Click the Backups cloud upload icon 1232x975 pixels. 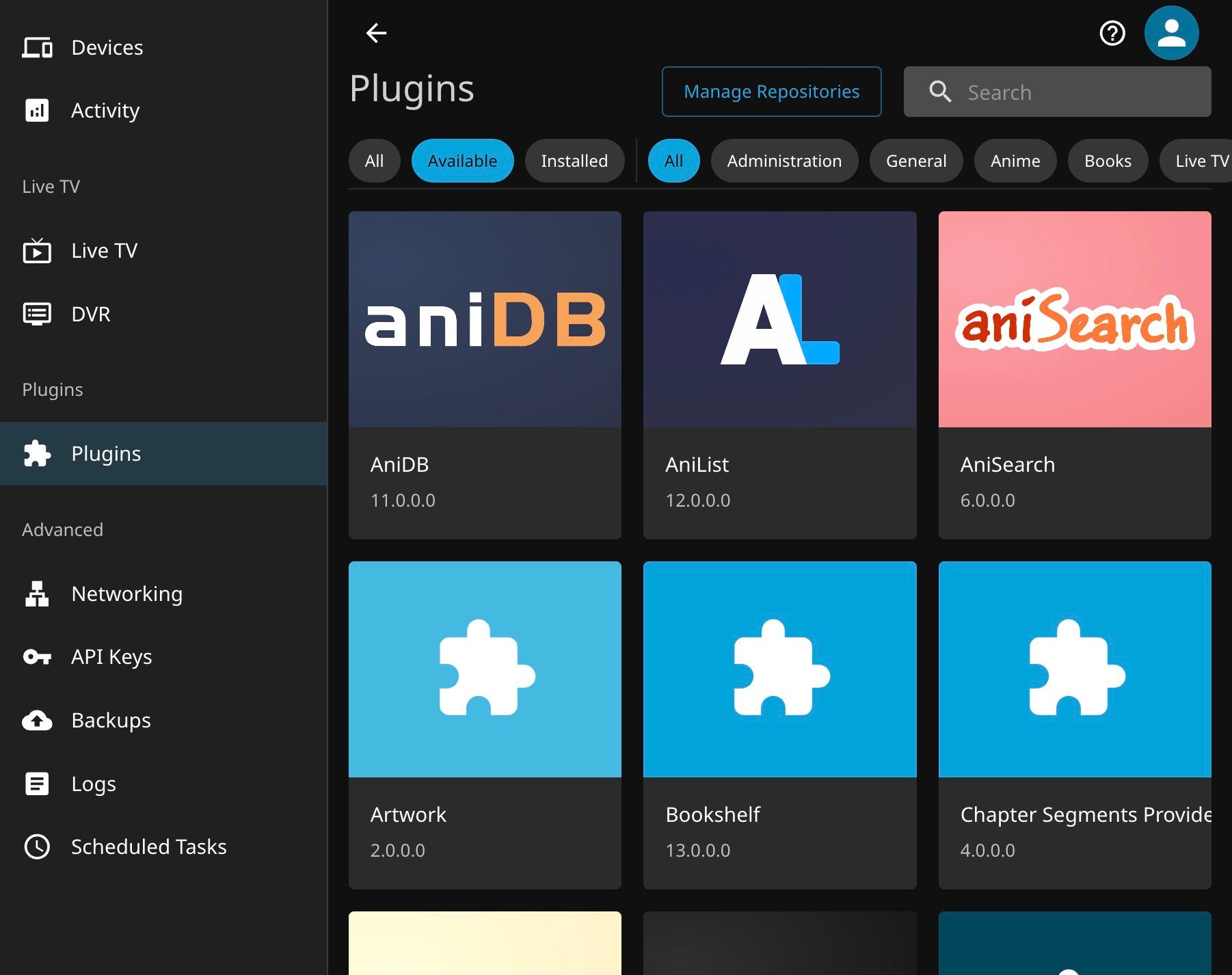pos(37,721)
